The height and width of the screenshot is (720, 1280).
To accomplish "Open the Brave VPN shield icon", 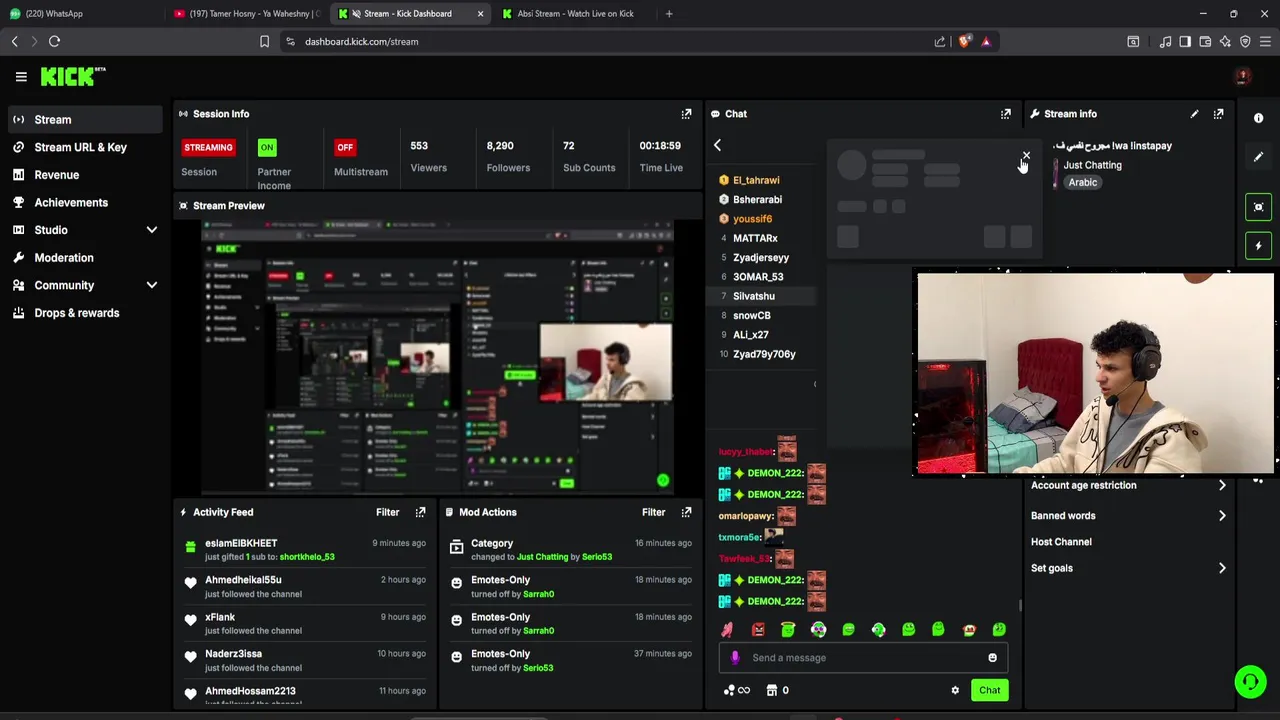I will pyautogui.click(x=1245, y=41).
